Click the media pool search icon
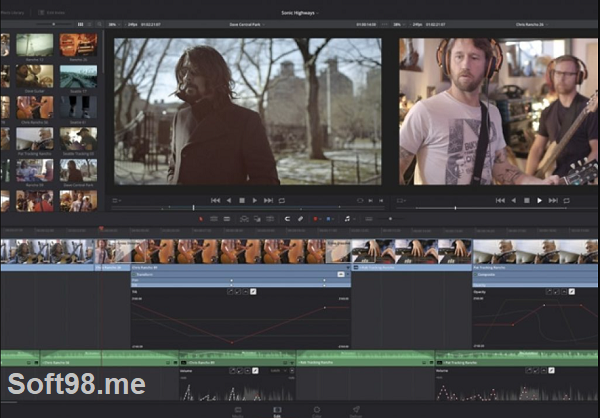This screenshot has width=600, height=418. pos(99,24)
